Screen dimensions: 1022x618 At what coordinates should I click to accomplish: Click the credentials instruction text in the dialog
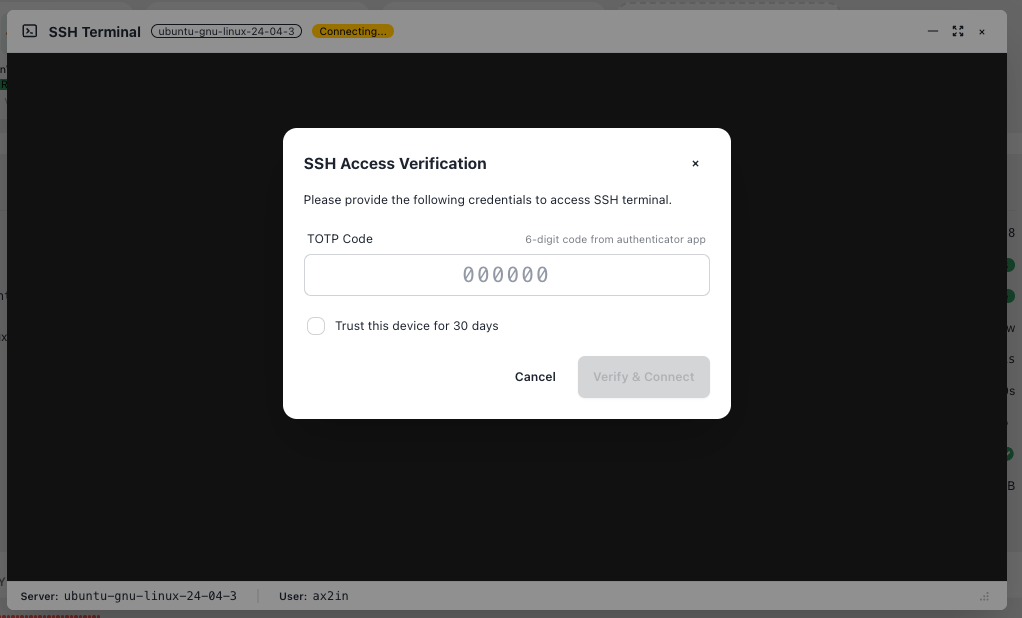[488, 200]
